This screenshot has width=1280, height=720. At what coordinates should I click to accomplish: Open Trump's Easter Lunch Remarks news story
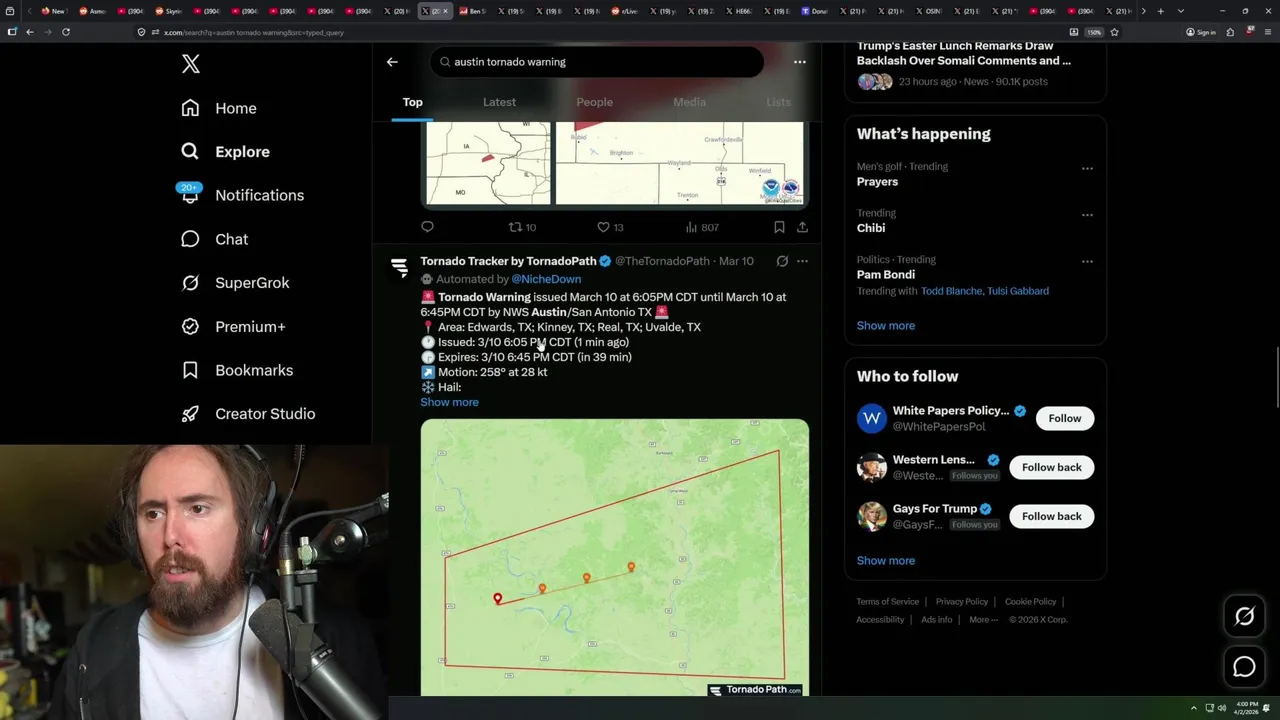963,53
